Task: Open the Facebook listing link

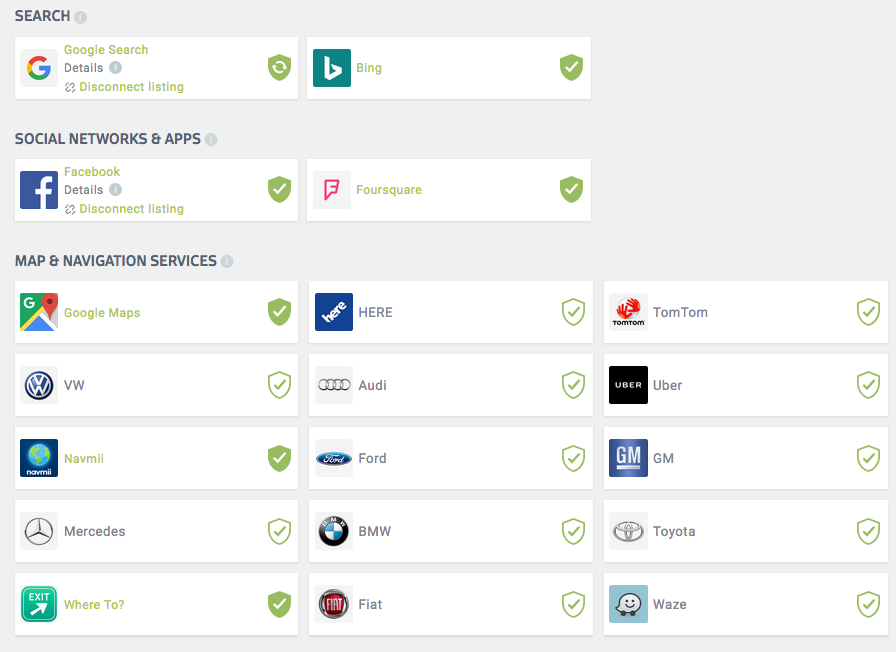Action: (x=92, y=171)
